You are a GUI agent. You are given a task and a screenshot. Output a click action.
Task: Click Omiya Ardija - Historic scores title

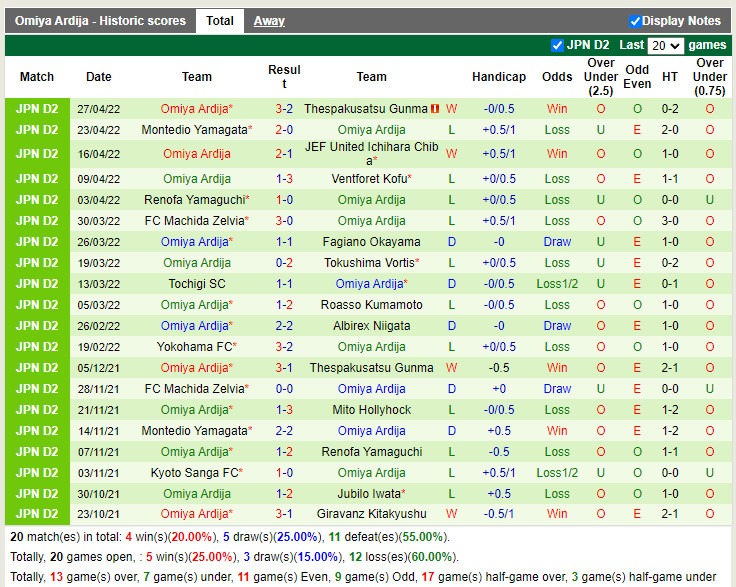pos(100,21)
